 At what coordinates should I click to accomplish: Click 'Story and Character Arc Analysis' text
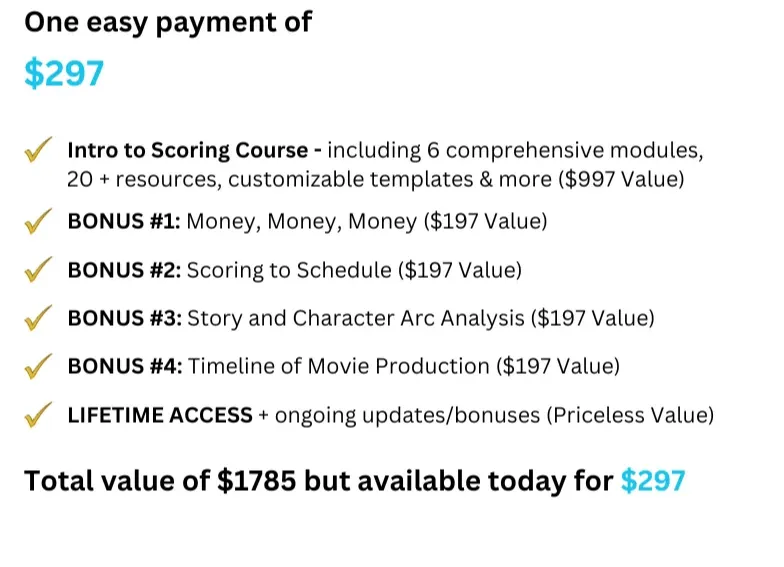356,318
